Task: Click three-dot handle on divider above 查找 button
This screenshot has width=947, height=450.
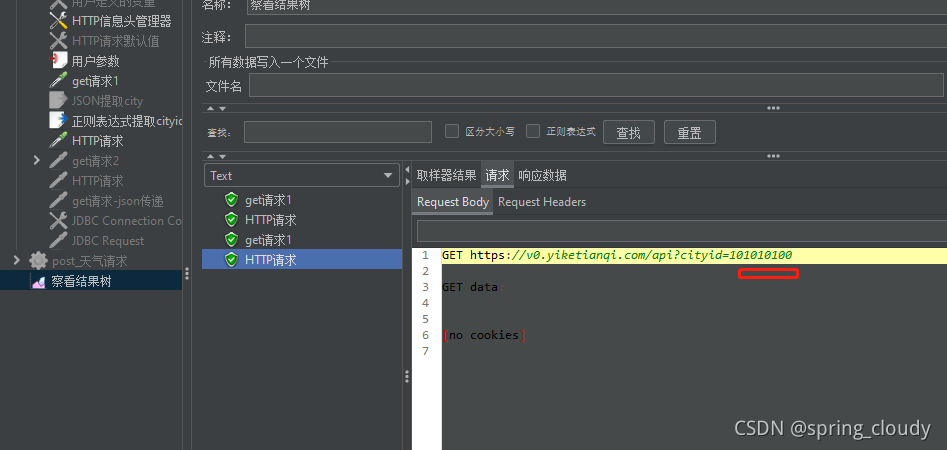Action: click(x=773, y=109)
